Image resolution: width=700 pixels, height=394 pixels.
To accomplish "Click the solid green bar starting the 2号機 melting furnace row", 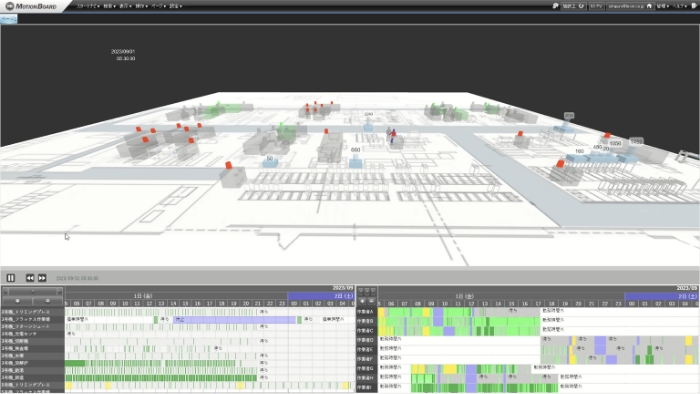I will pos(75,363).
